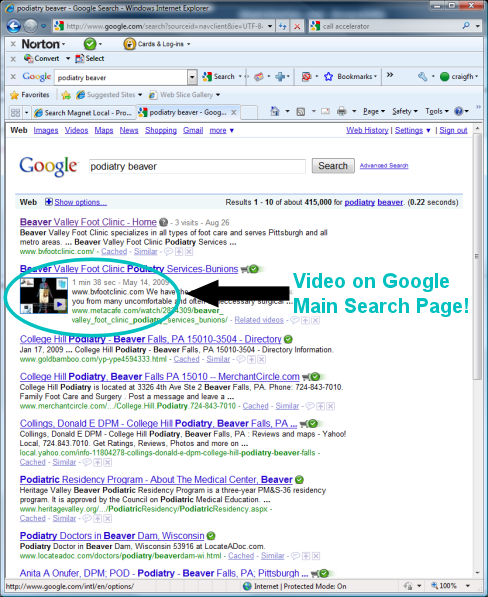Open the Shopping link
The image size is (488, 597).
pyautogui.click(x=161, y=130)
